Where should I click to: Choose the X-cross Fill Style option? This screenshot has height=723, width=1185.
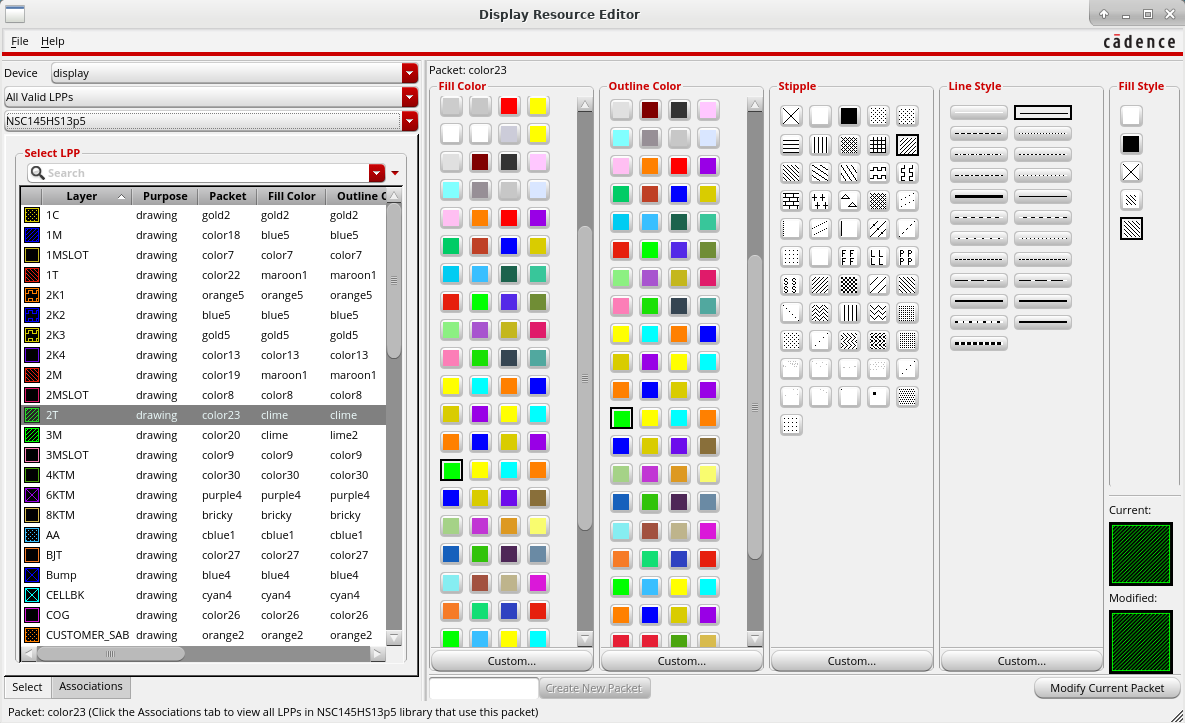[x=1131, y=172]
